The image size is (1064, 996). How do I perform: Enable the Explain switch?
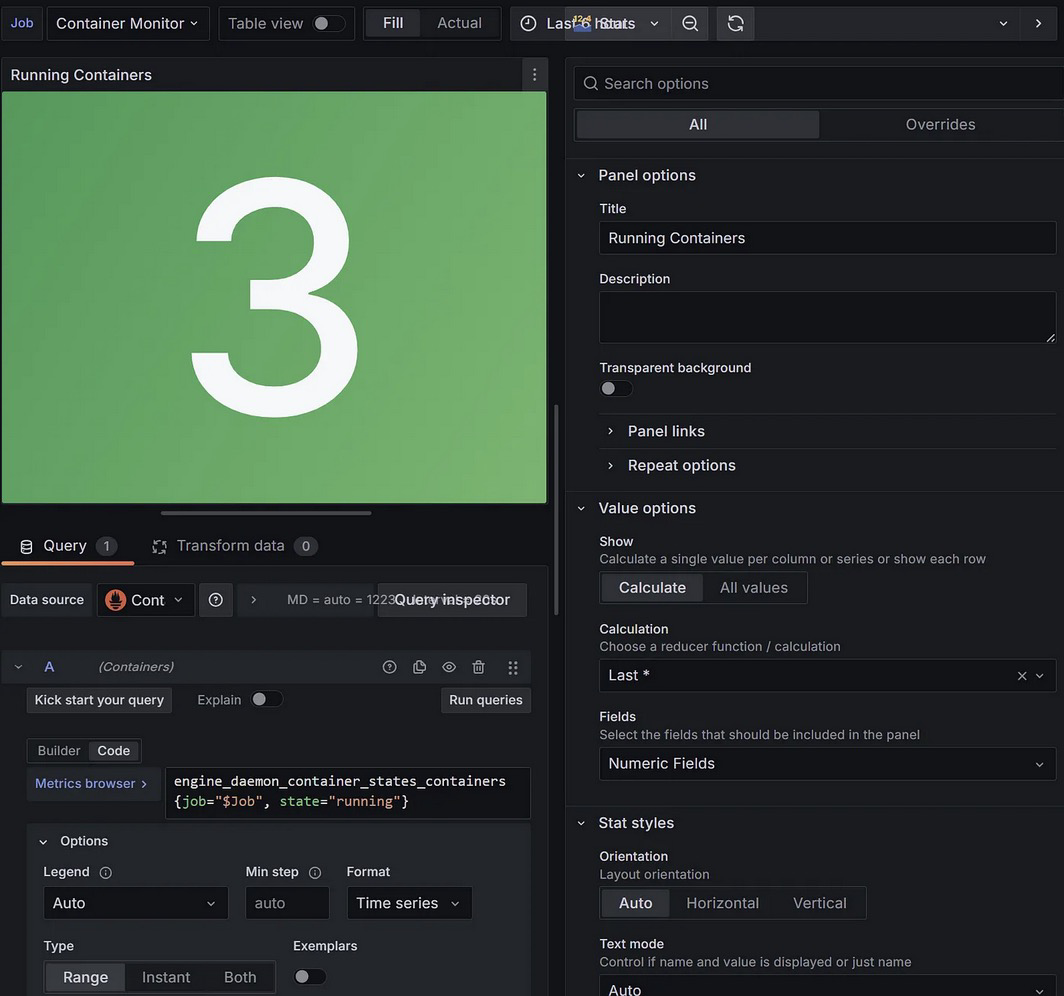[267, 700]
